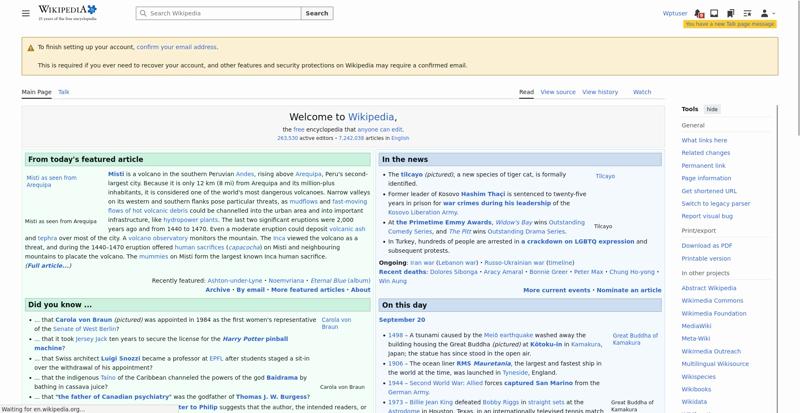Open the Carola von Braun bold link
Viewport: 800px width, 413px height.
(84, 320)
